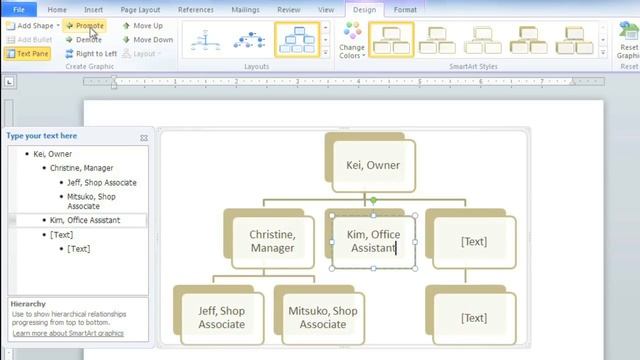Click the grayed Add Bullet button

pyautogui.click(x=29, y=40)
